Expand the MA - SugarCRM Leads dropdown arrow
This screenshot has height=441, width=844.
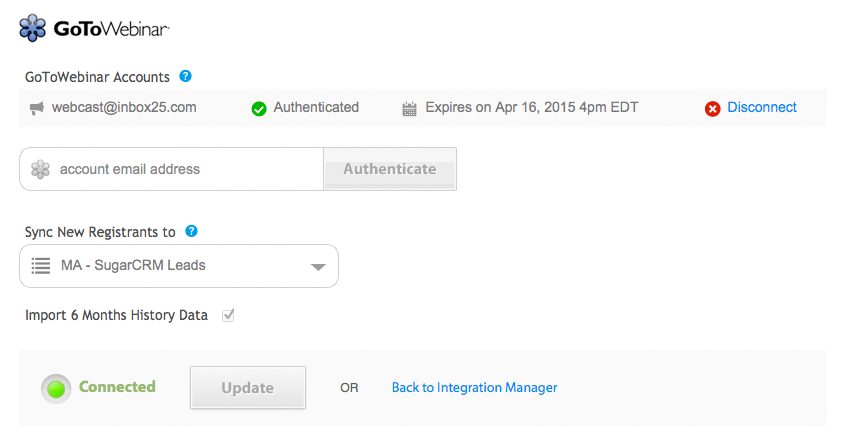318,267
